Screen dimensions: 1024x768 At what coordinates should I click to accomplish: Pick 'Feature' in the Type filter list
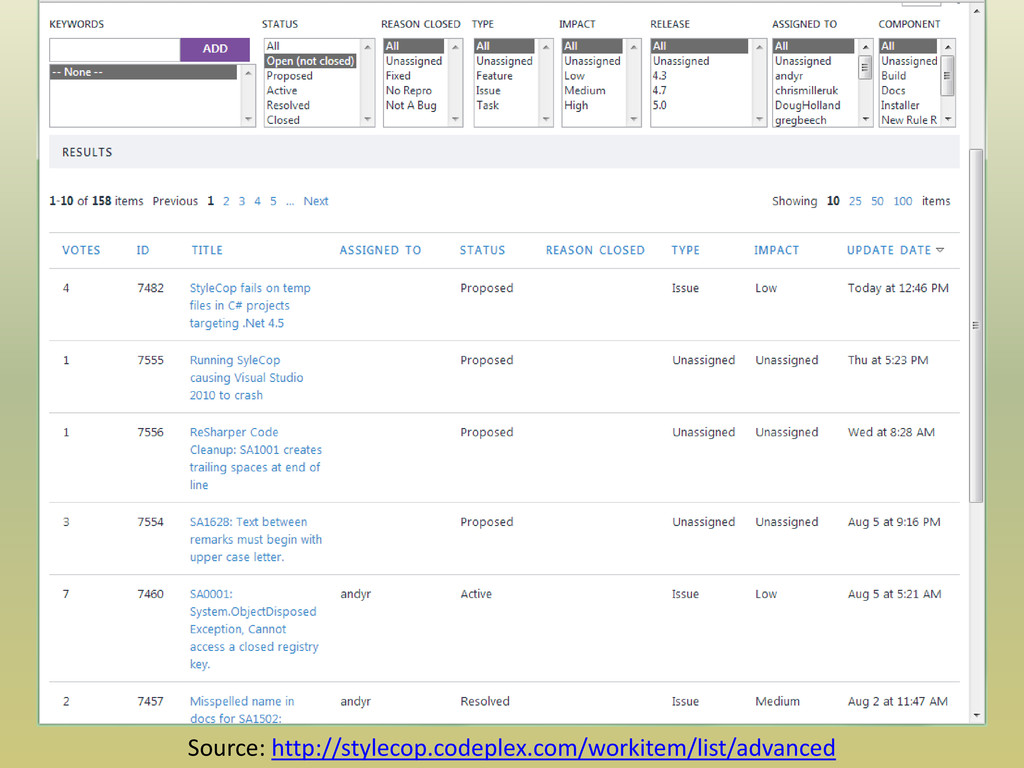494,76
